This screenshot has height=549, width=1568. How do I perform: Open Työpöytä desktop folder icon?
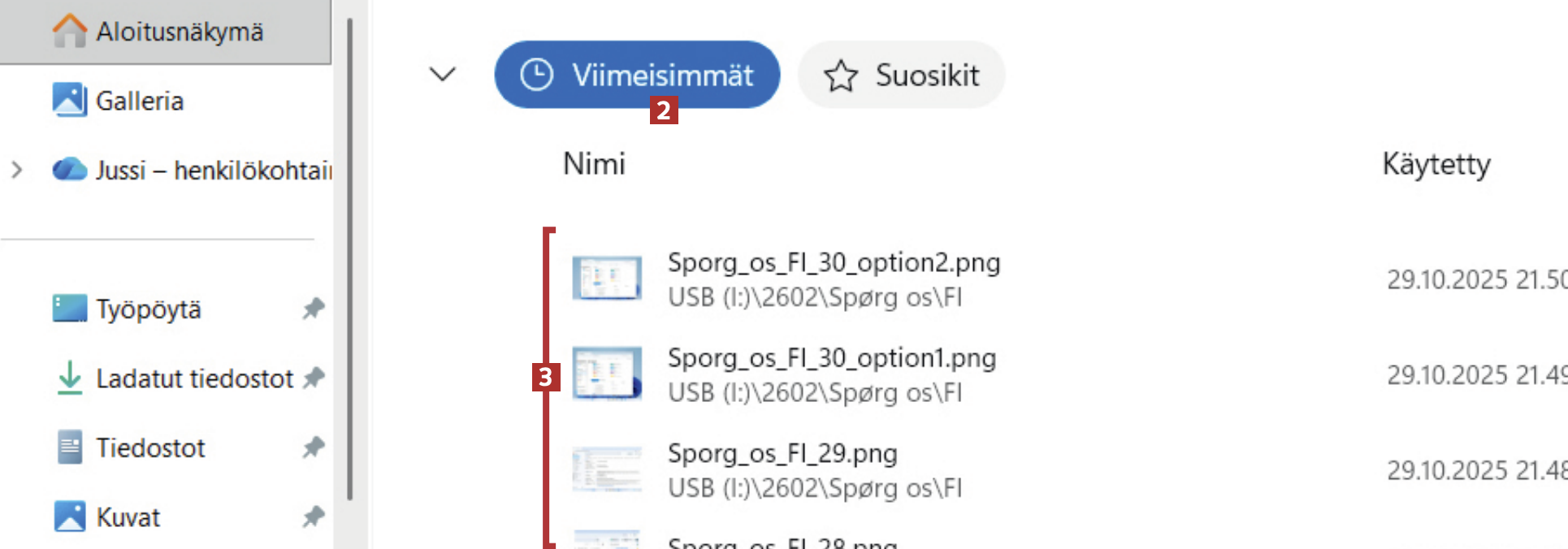point(70,309)
